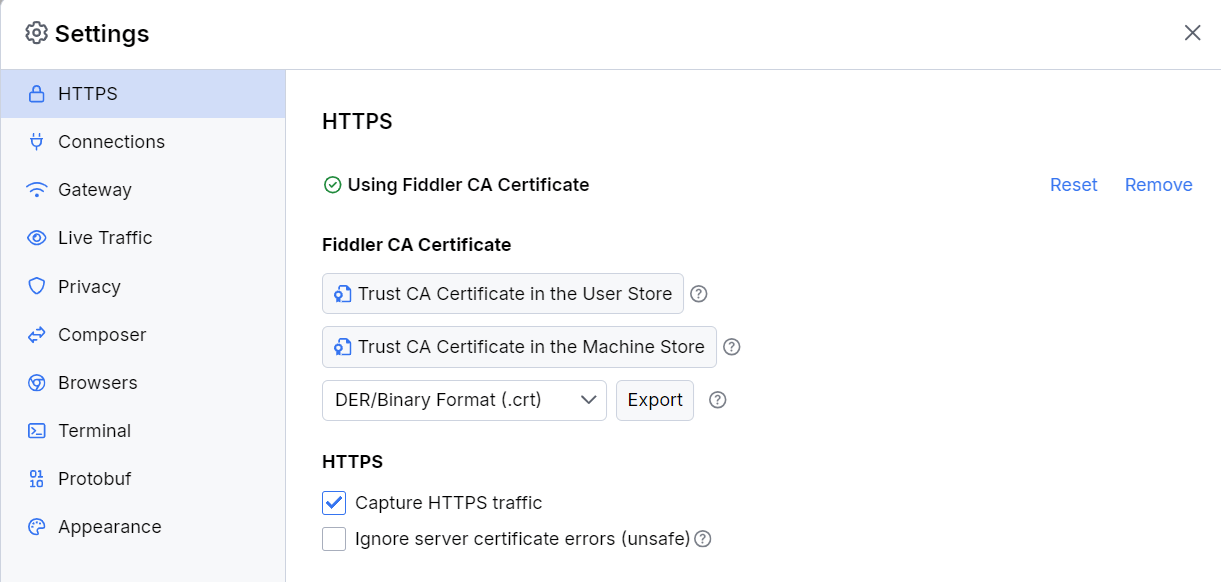1221x582 pixels.
Task: Select the Appearance palette icon
Action: coord(37,526)
